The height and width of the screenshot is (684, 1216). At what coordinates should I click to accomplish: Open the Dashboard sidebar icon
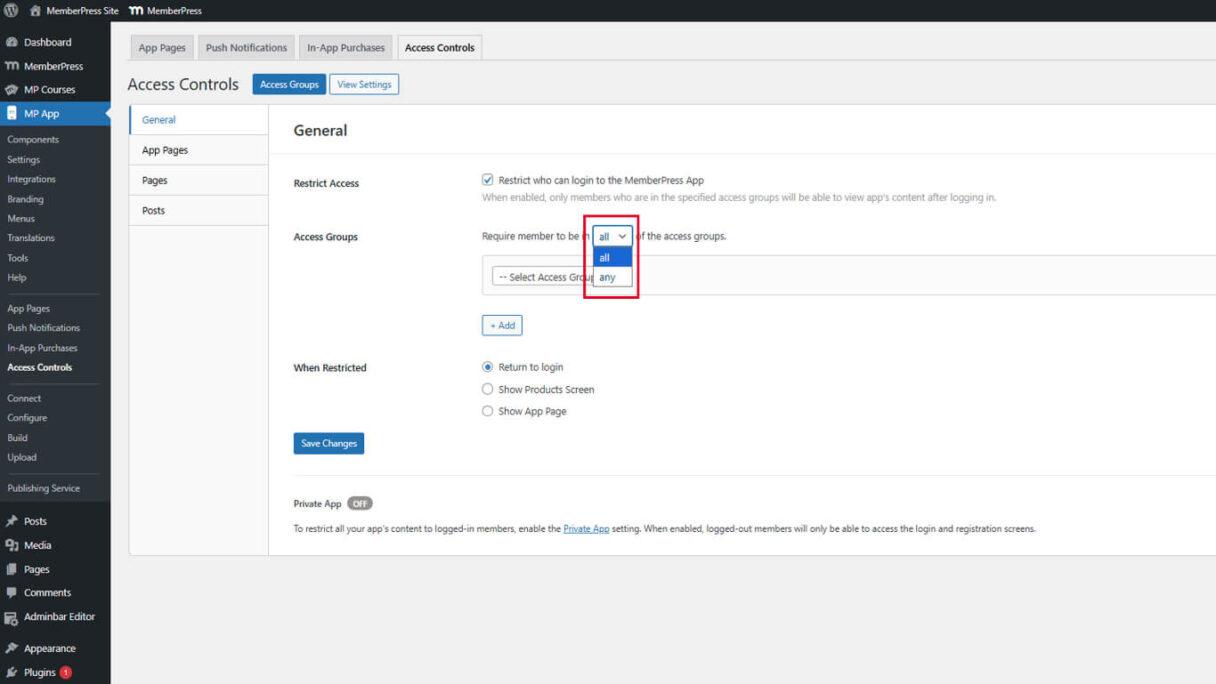(13, 42)
